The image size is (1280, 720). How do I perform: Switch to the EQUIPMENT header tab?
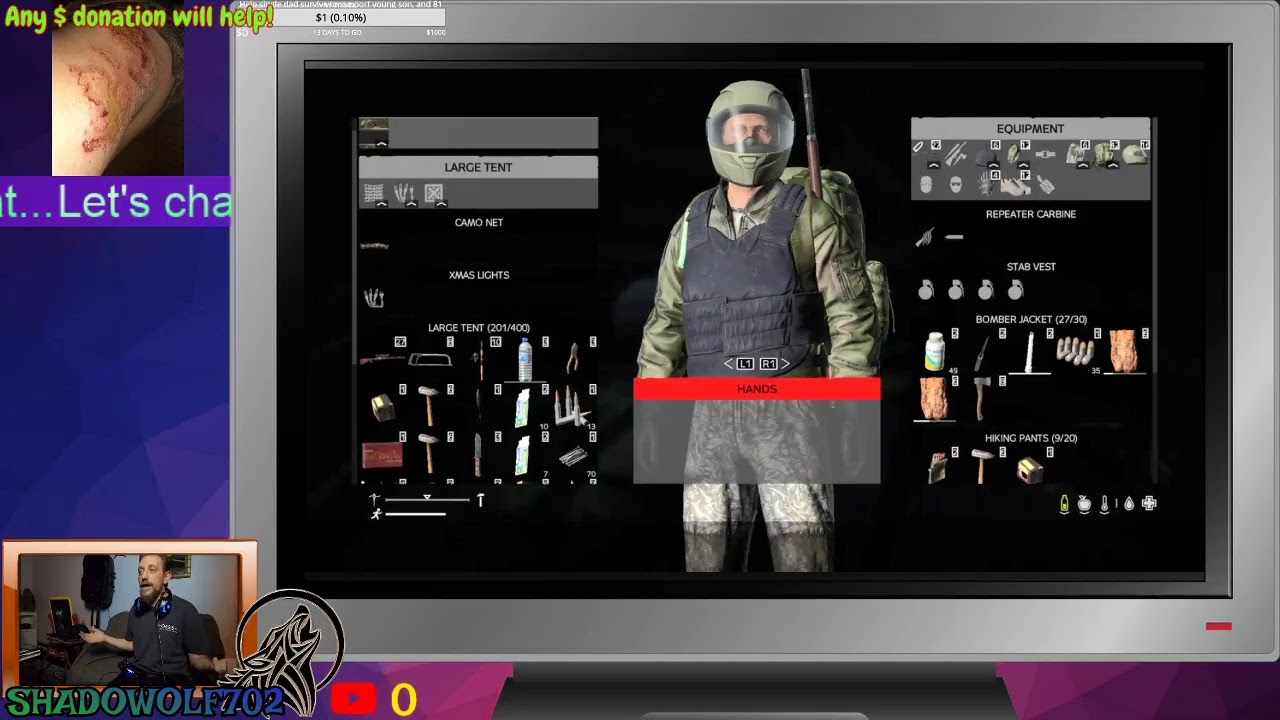1030,128
